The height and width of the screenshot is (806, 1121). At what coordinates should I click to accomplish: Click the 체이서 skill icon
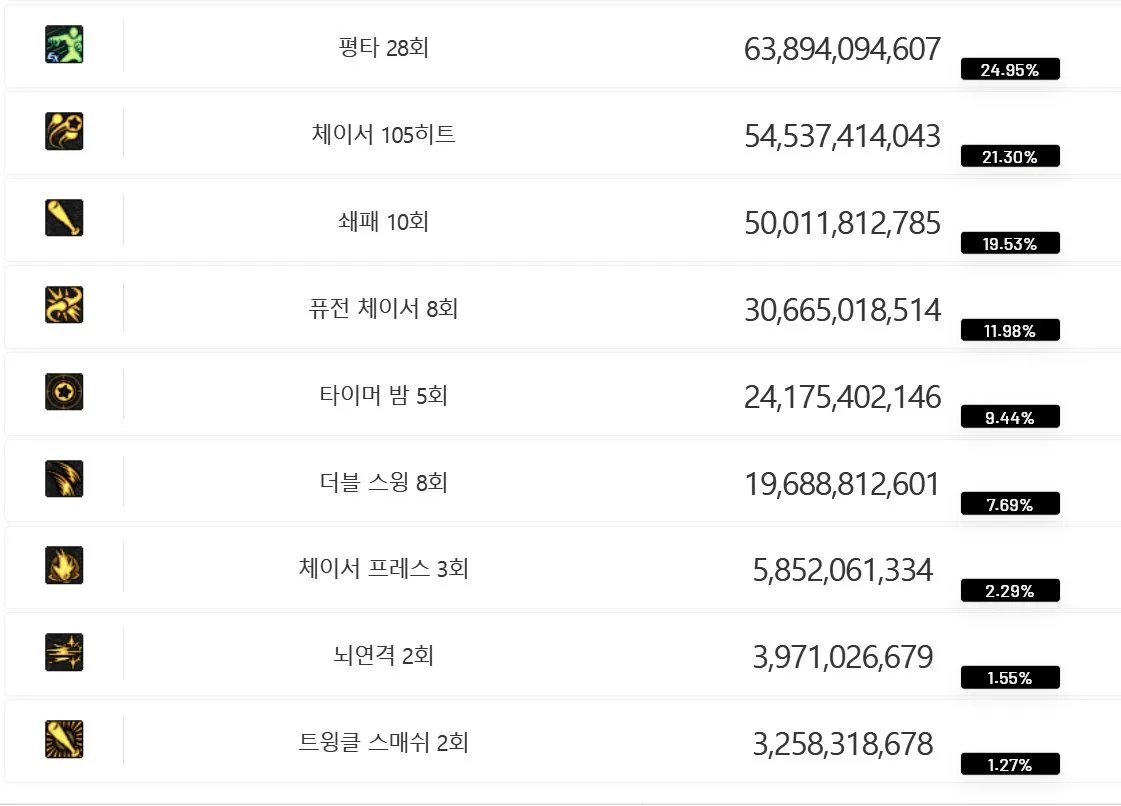click(x=64, y=132)
